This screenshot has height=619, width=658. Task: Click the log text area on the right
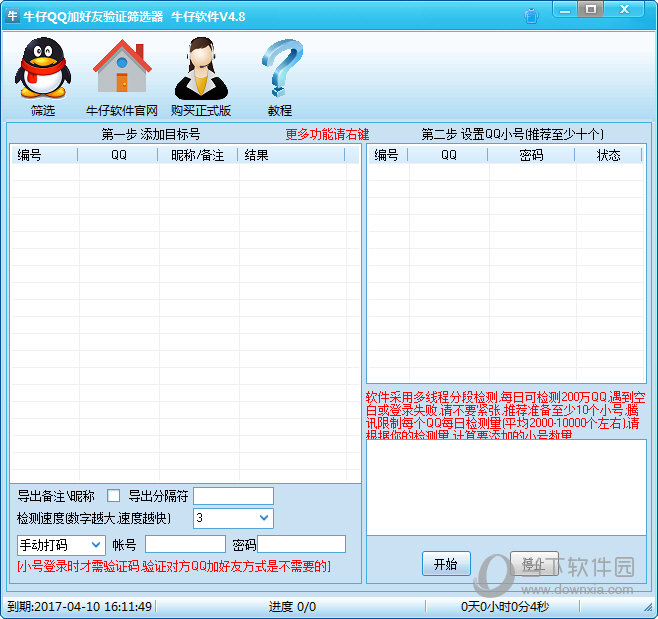tap(506, 487)
